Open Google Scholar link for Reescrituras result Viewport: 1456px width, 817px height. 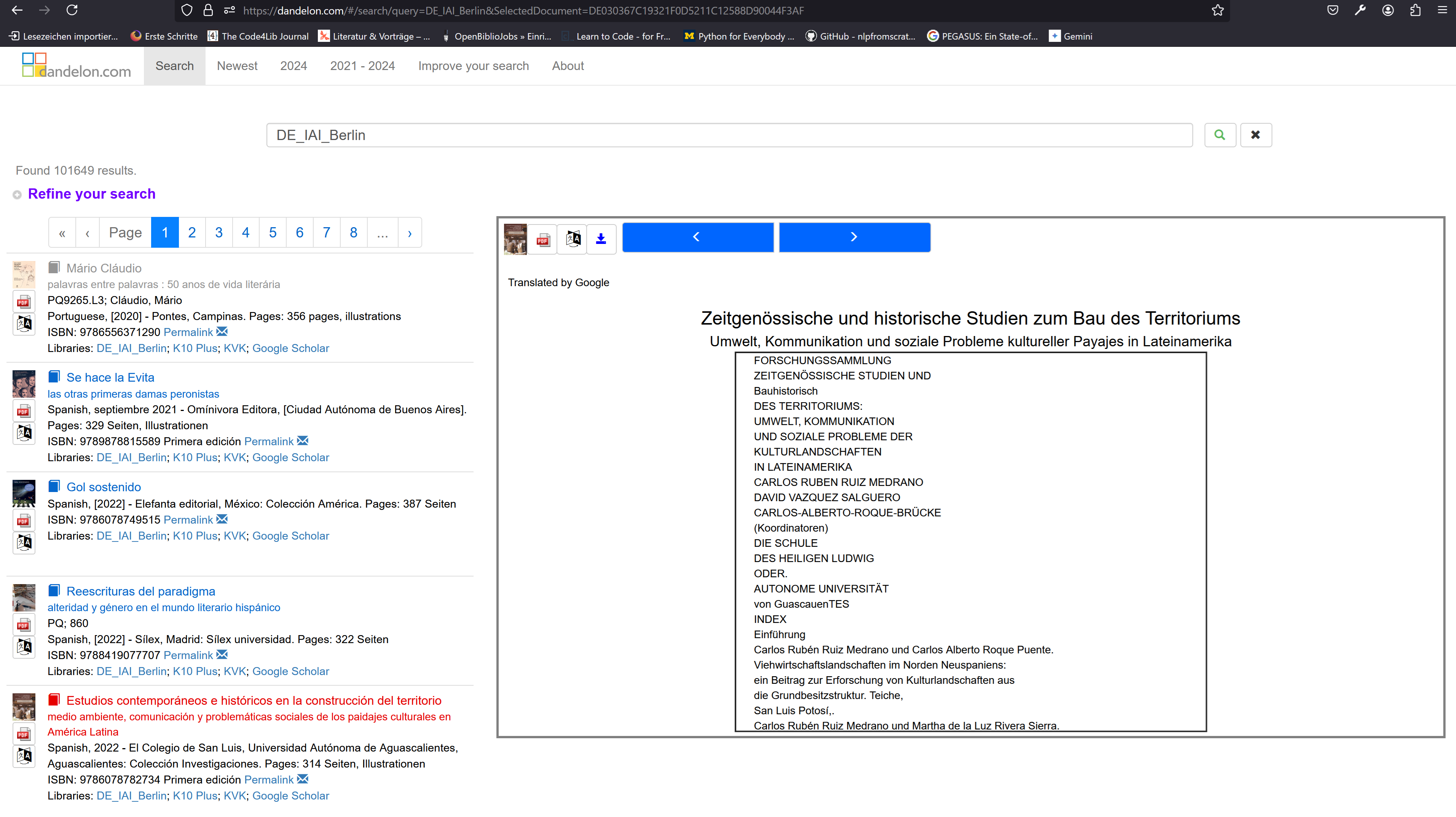(290, 671)
